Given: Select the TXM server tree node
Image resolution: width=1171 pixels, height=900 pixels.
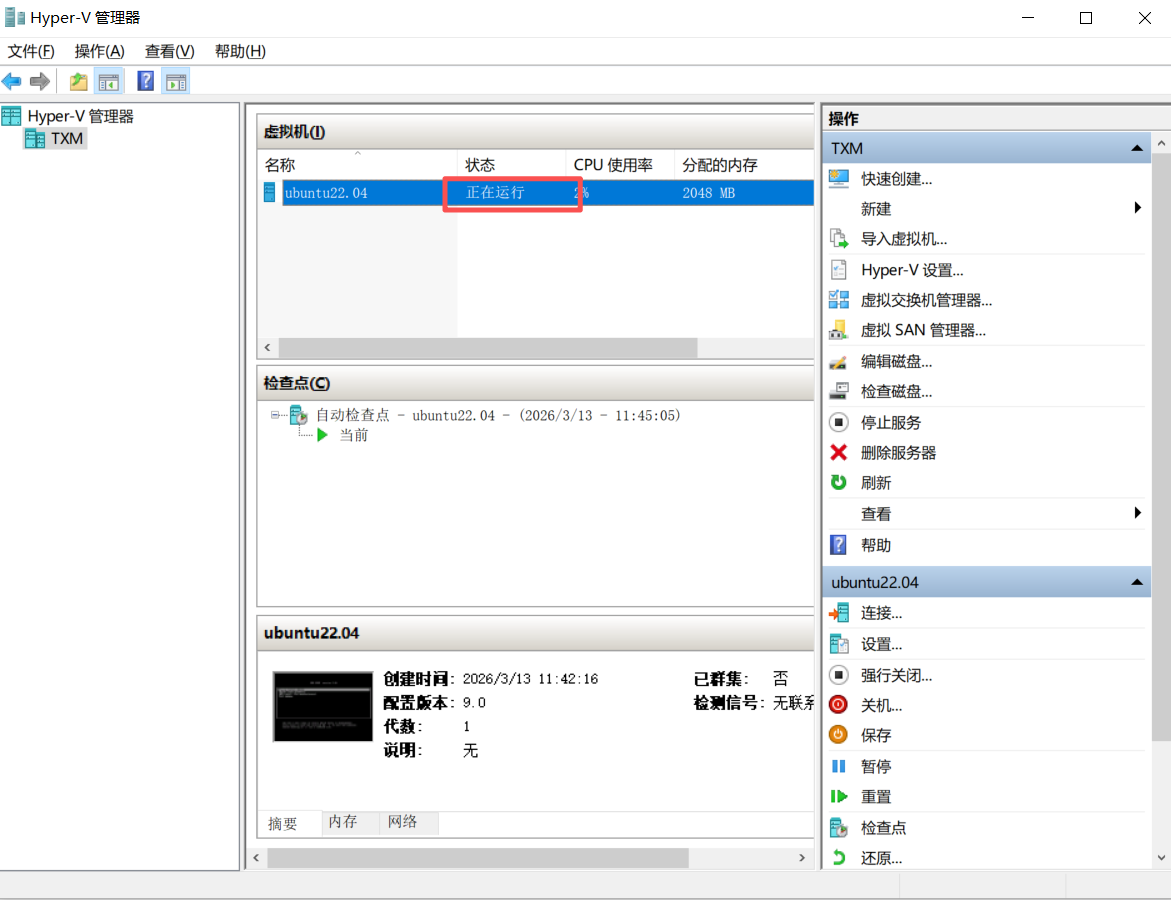Looking at the screenshot, I should [66, 139].
